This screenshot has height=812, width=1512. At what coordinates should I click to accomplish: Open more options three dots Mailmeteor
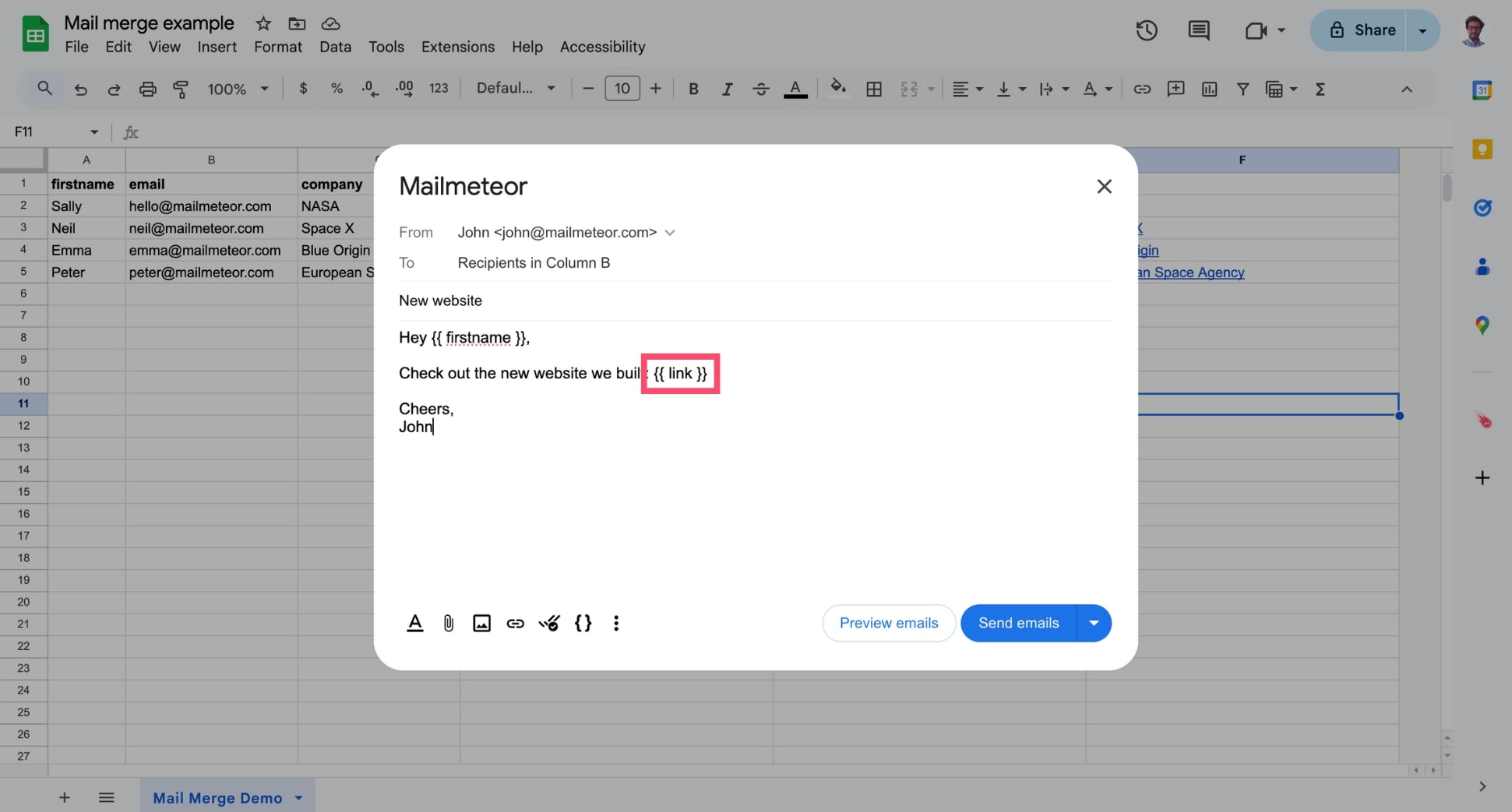point(616,623)
